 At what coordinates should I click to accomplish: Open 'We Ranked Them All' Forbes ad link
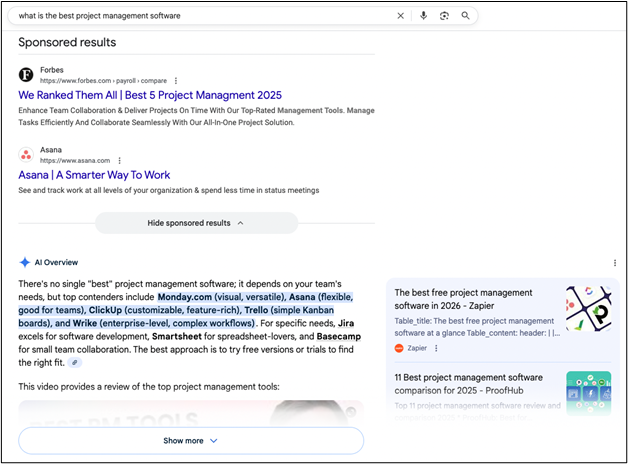[x=150, y=95]
